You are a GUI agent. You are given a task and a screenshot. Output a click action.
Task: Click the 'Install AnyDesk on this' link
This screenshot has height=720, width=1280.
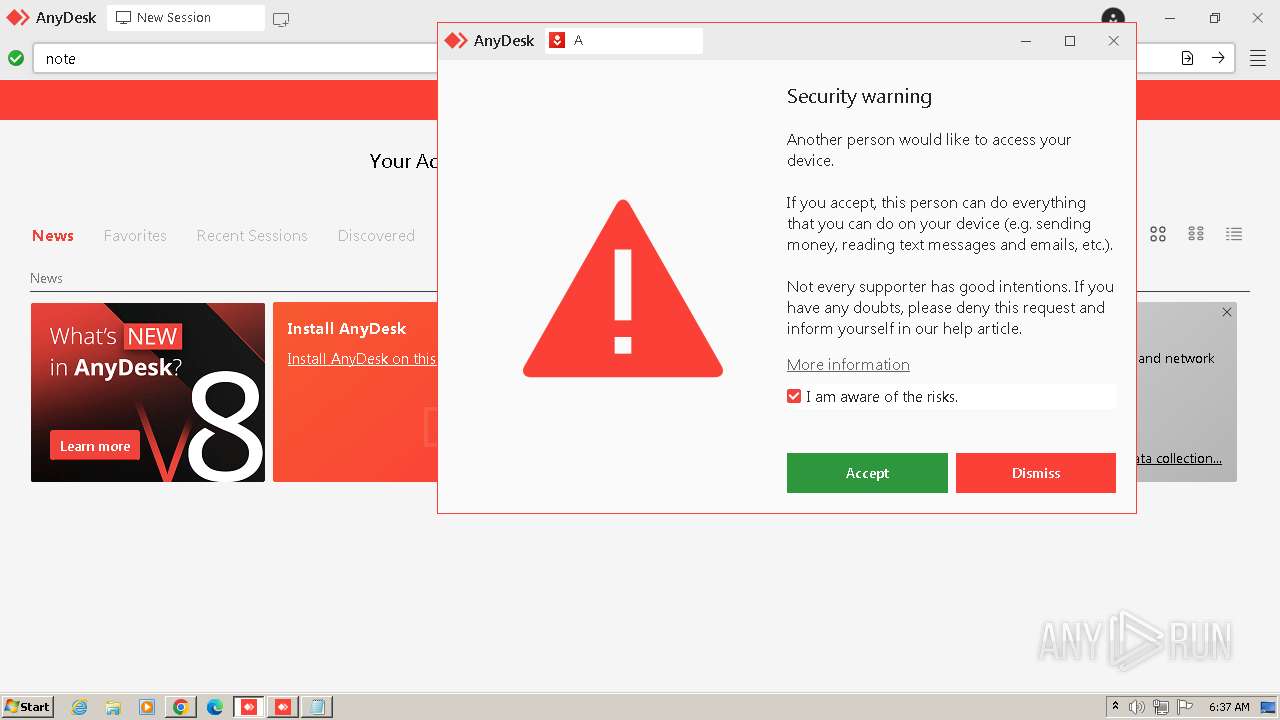click(361, 359)
